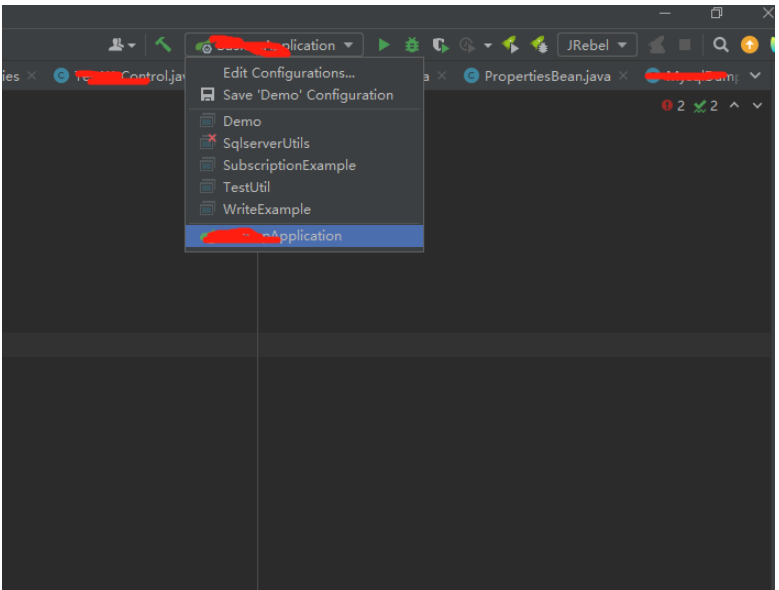Select the Demo run configuration

coord(304,121)
